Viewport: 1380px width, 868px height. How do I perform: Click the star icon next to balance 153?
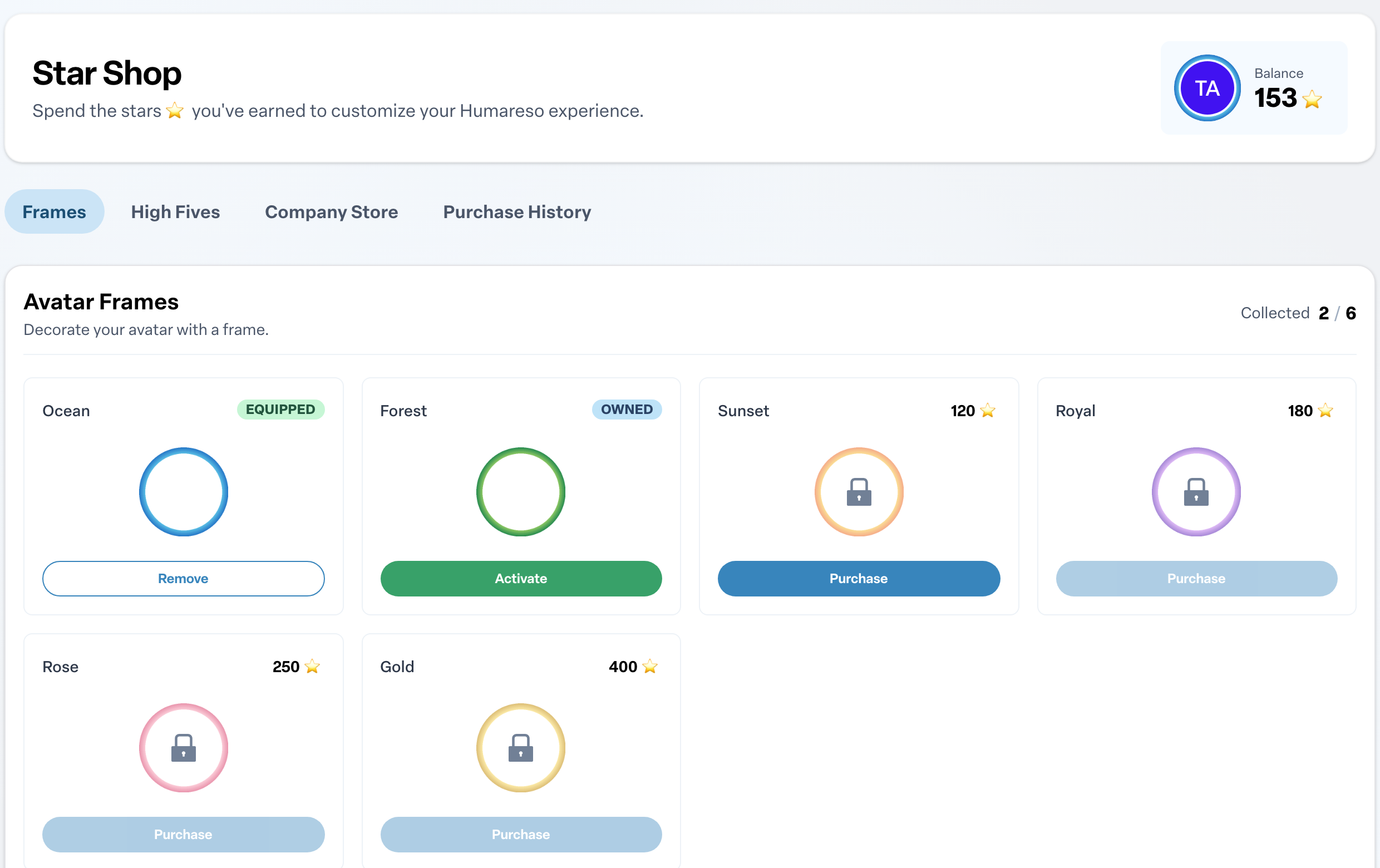pyautogui.click(x=1312, y=99)
